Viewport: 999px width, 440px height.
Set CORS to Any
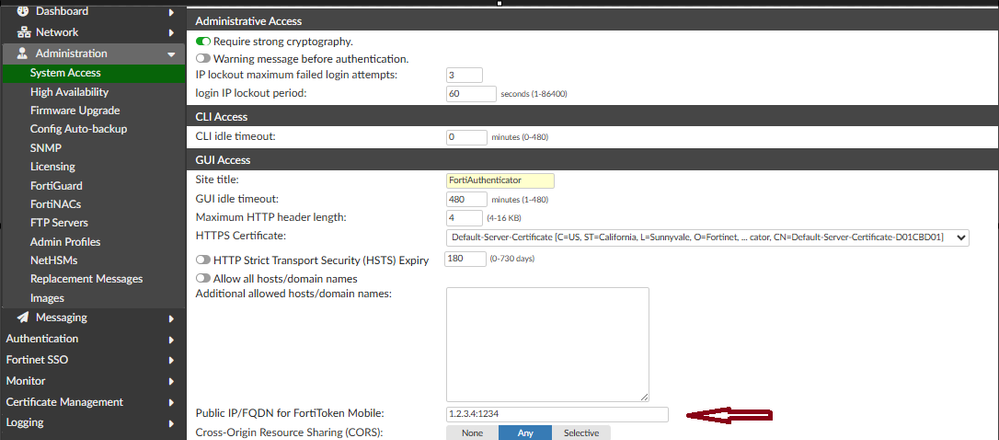point(525,433)
